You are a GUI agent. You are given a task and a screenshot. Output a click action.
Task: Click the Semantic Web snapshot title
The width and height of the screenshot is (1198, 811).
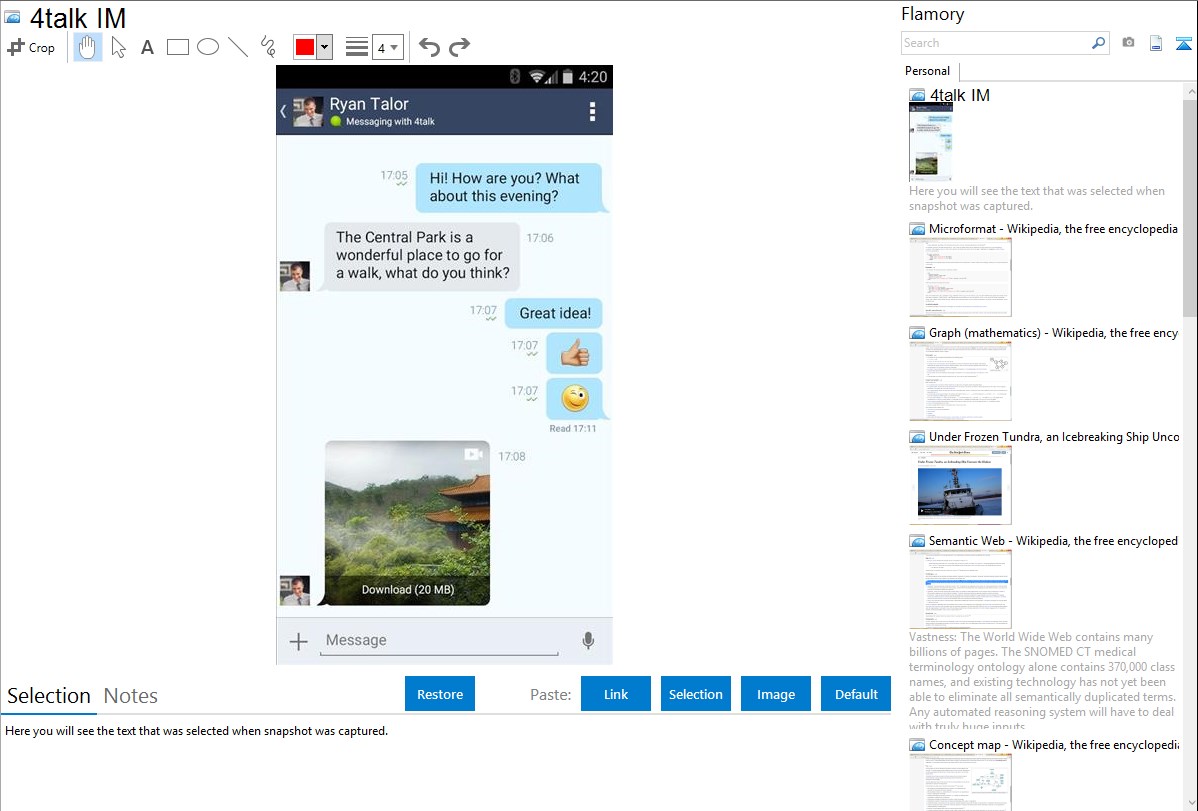click(x=1053, y=540)
